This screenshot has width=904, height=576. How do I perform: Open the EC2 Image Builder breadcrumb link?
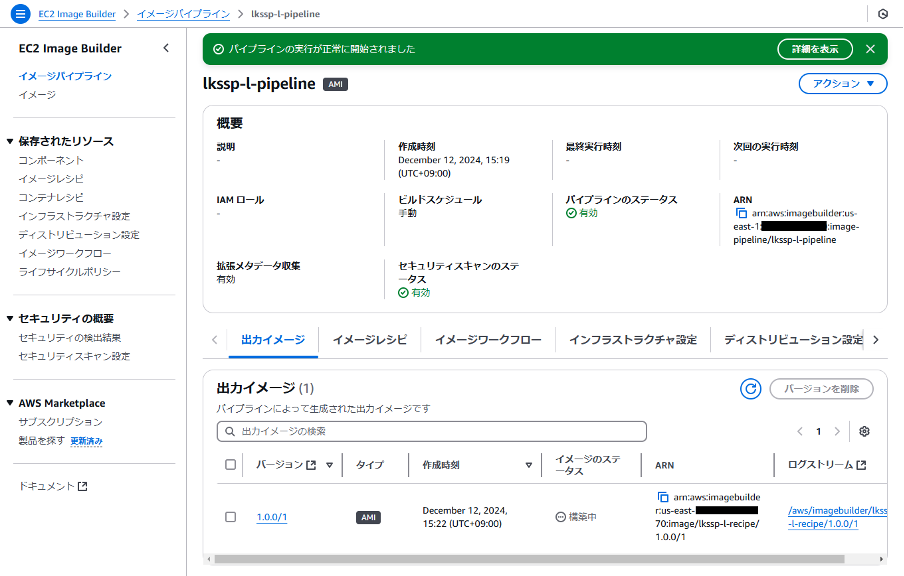coord(77,14)
